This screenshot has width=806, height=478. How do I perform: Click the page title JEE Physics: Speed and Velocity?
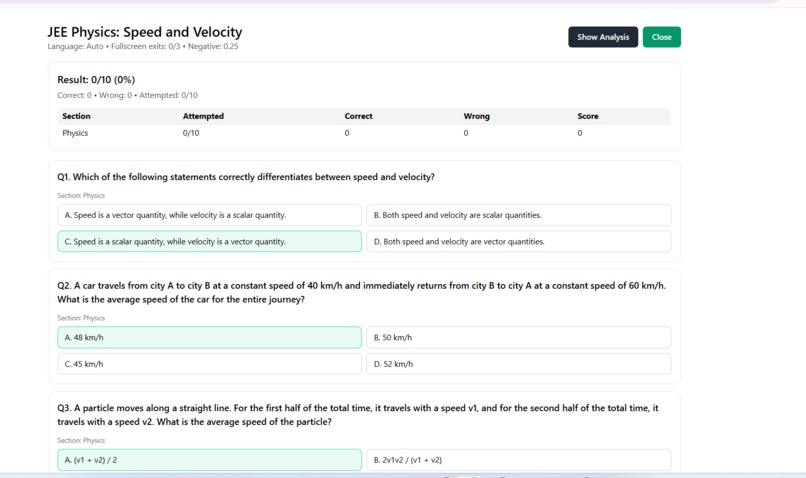tap(145, 32)
